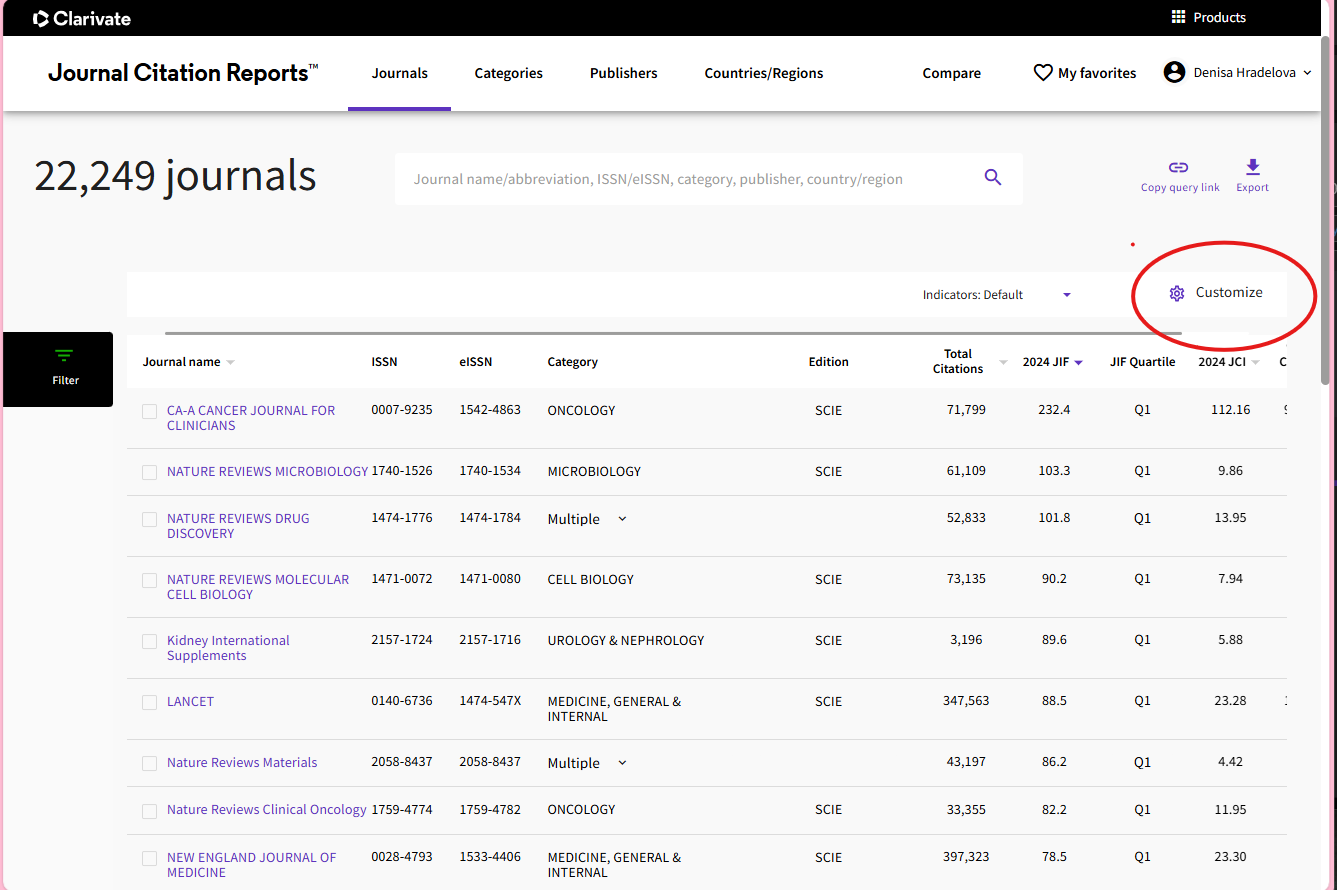Click the user account avatar icon
This screenshot has height=890, width=1337.
[1174, 73]
